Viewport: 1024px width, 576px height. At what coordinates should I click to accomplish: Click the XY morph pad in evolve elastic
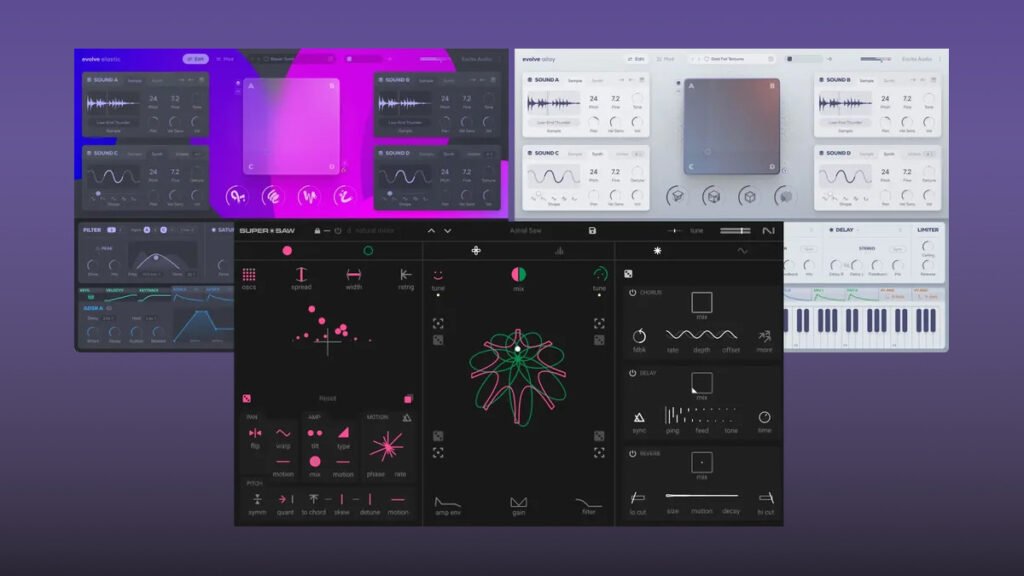[291, 127]
